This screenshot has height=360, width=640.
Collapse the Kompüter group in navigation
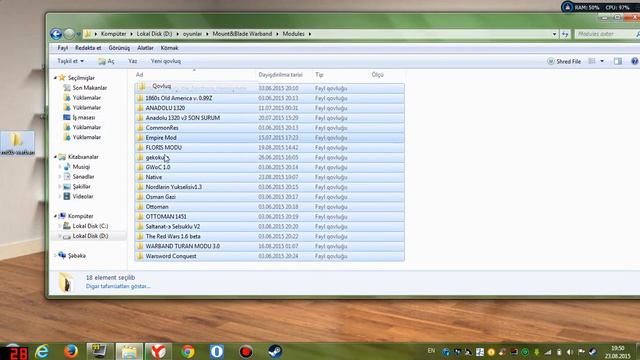pos(55,216)
